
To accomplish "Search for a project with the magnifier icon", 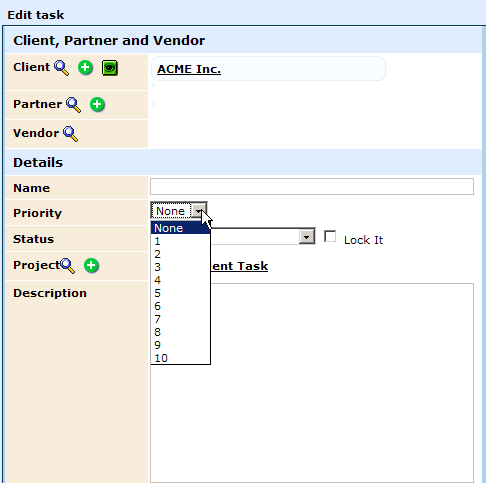I will [68, 266].
